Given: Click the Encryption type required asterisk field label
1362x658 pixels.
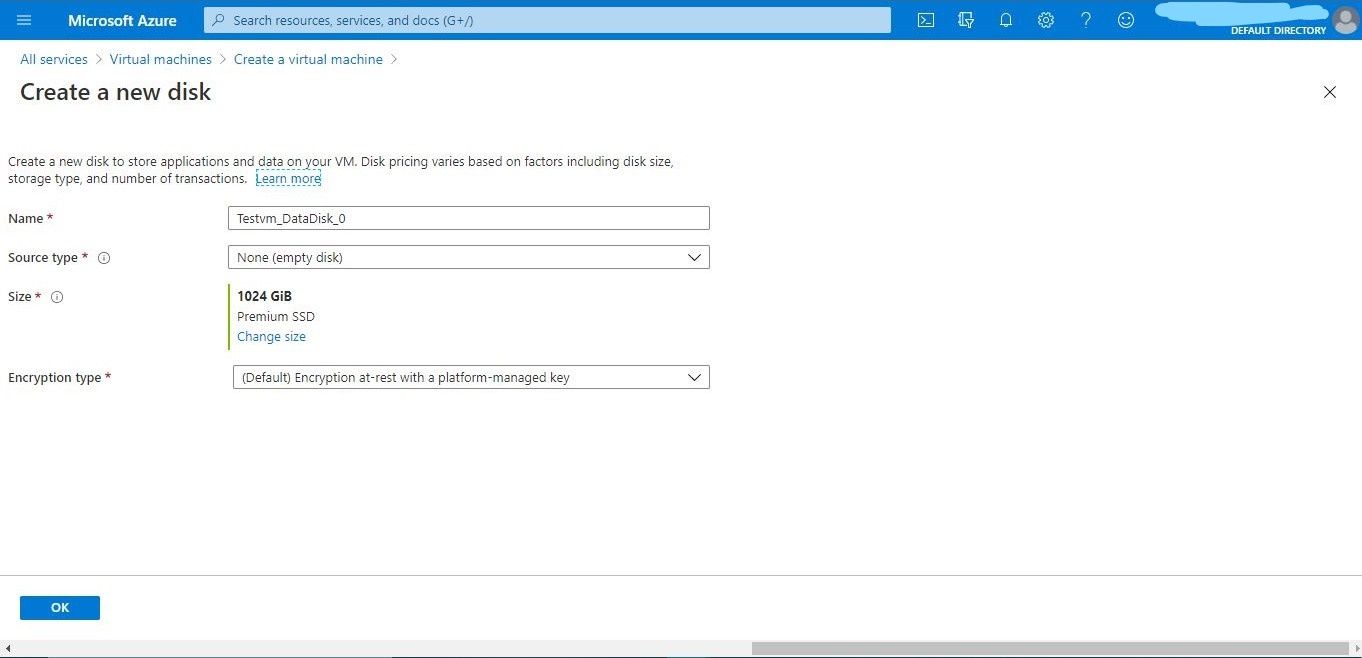Looking at the screenshot, I should [x=60, y=377].
